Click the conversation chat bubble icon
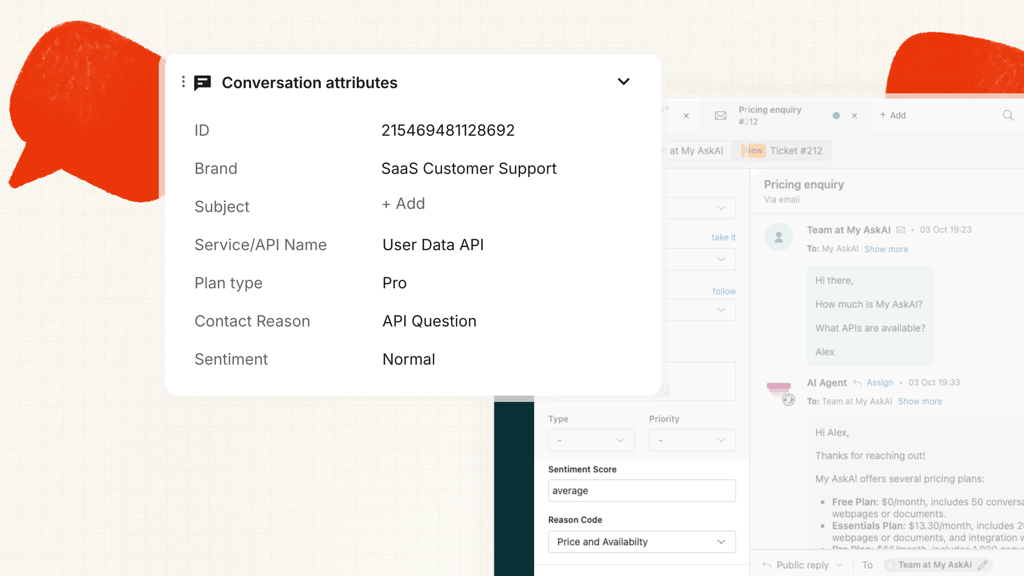The width and height of the screenshot is (1024, 576). coord(202,82)
